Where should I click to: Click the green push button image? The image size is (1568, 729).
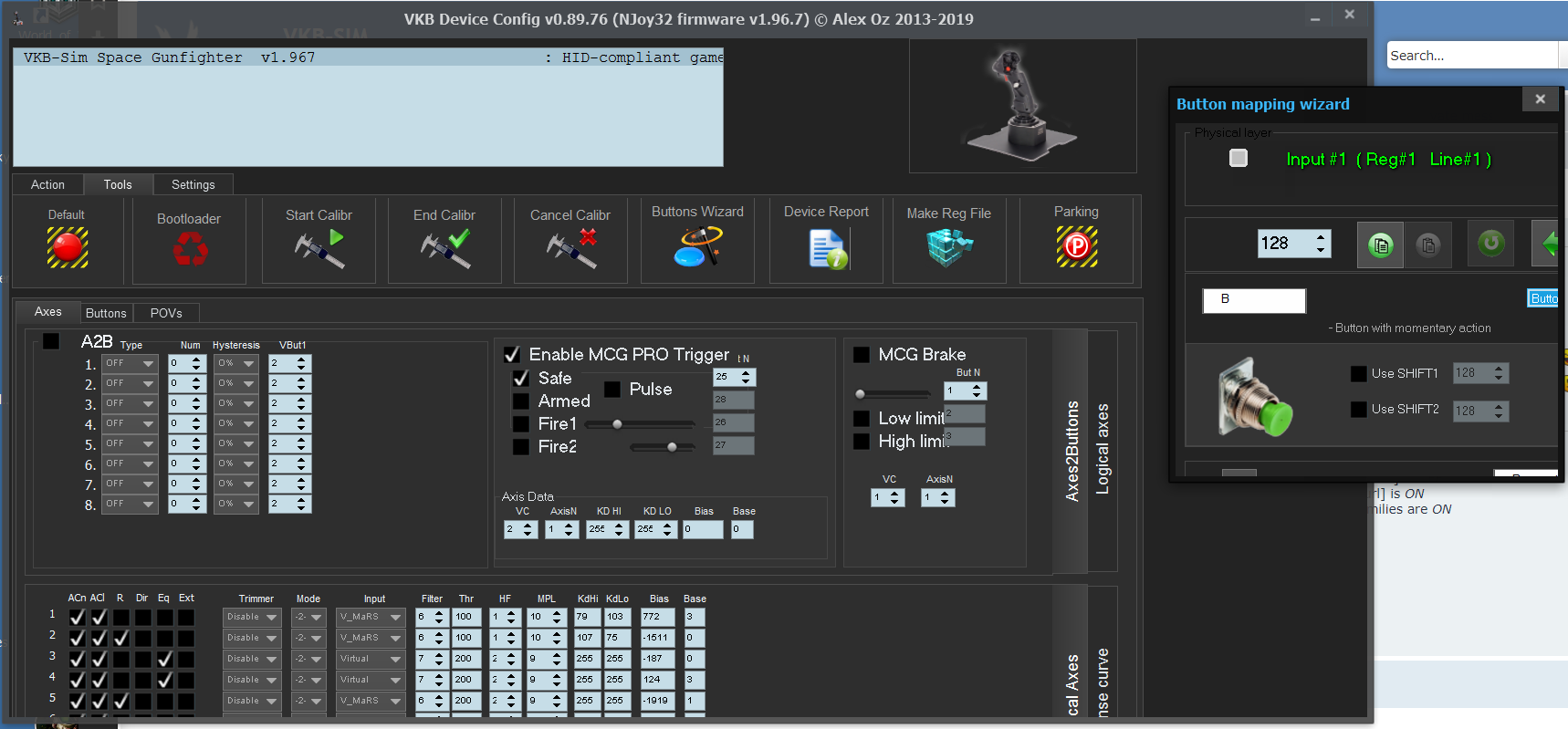[1255, 396]
